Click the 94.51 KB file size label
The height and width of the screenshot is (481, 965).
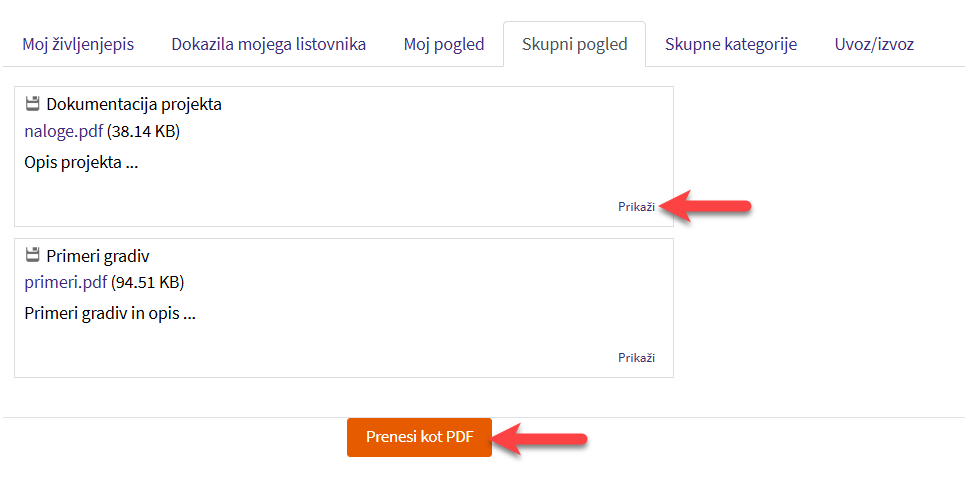[147, 282]
